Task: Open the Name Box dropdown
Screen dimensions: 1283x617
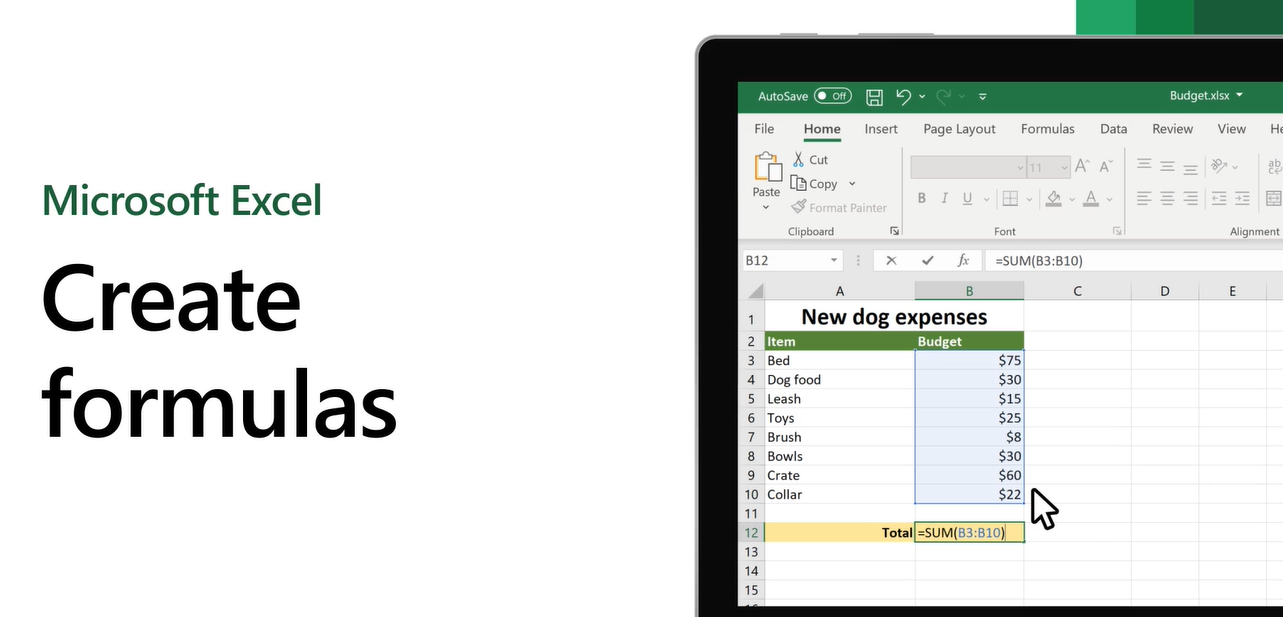Action: coord(835,260)
